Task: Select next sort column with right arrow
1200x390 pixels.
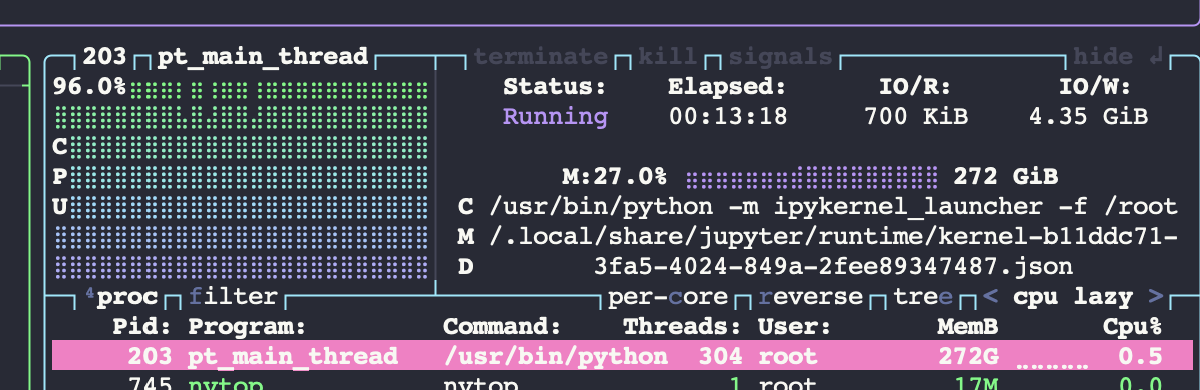Action: click(1156, 297)
